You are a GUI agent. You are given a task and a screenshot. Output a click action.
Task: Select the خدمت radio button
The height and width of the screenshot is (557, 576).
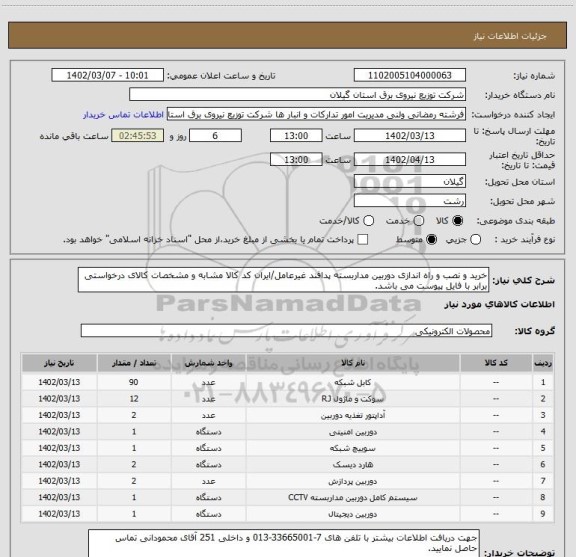tap(419, 221)
